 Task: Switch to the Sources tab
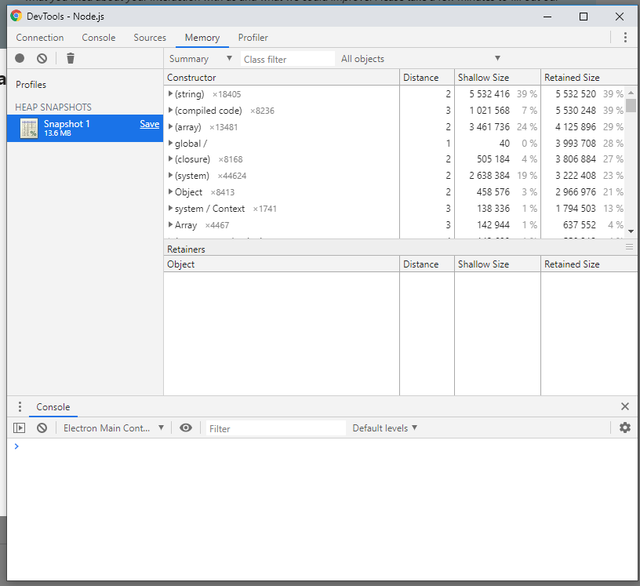point(150,38)
